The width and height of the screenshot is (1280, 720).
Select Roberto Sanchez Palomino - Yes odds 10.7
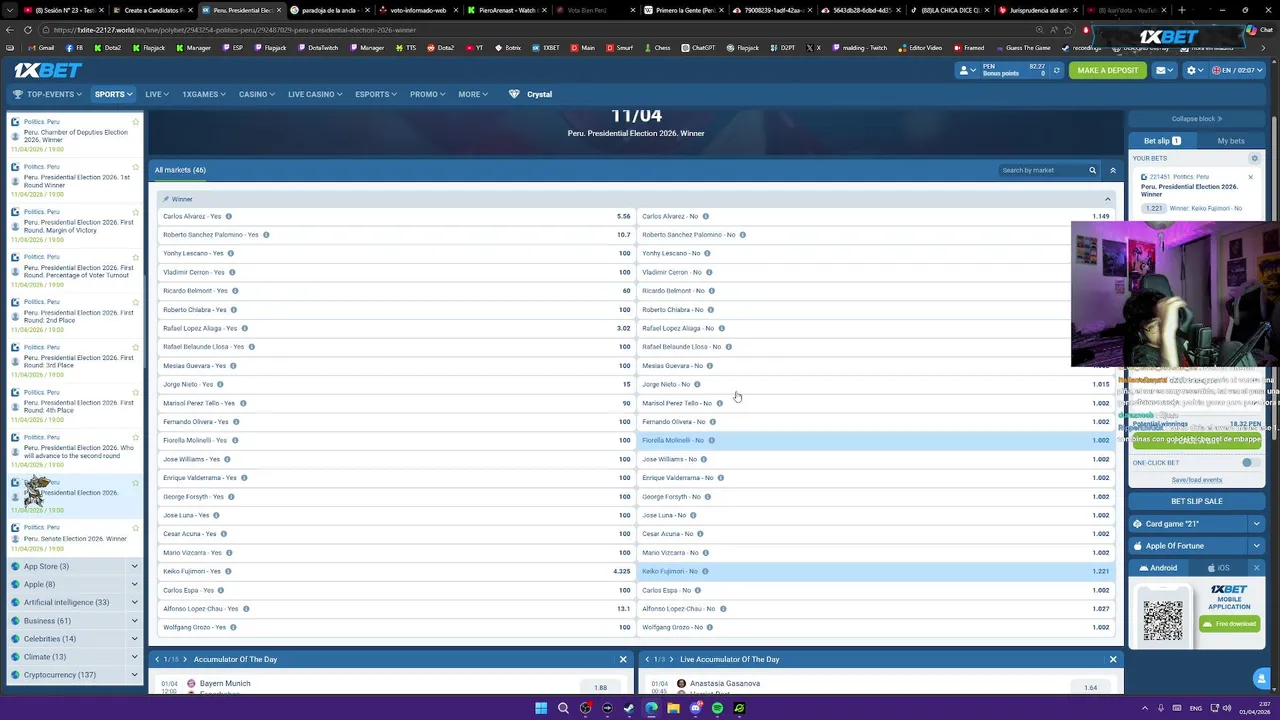[x=396, y=235]
